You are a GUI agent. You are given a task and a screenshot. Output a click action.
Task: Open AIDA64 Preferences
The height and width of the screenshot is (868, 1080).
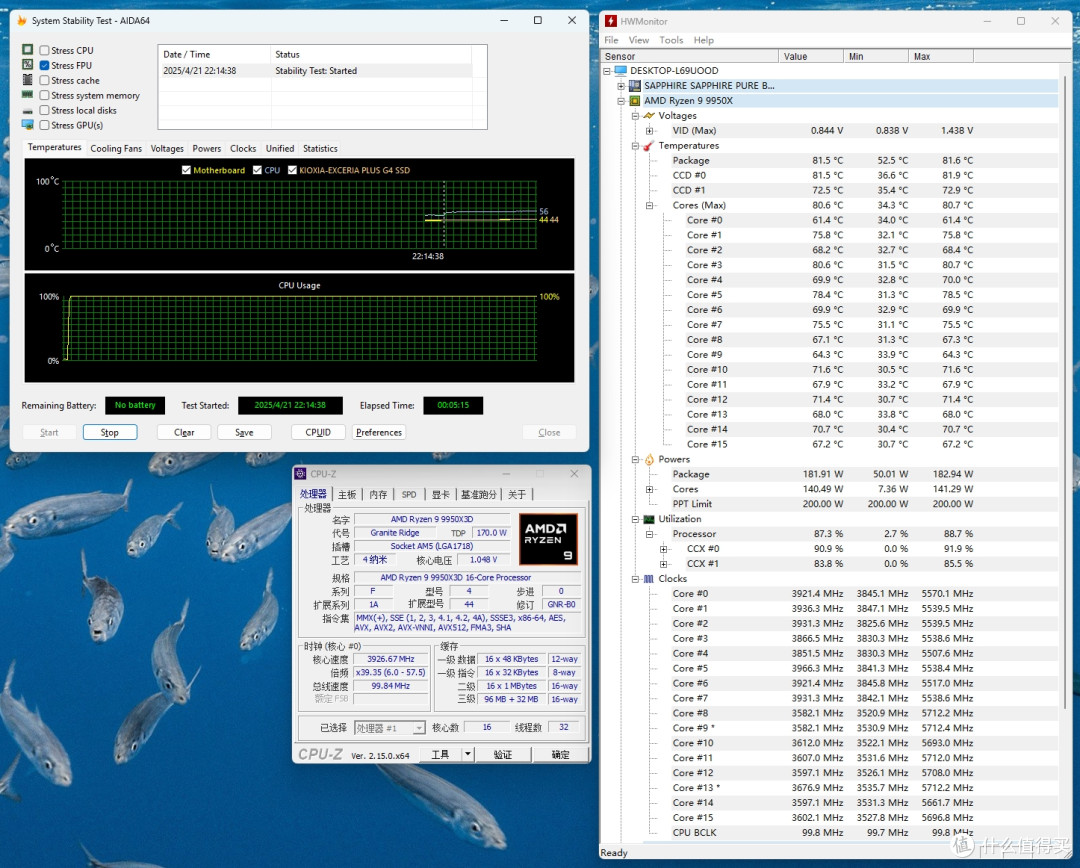[379, 432]
